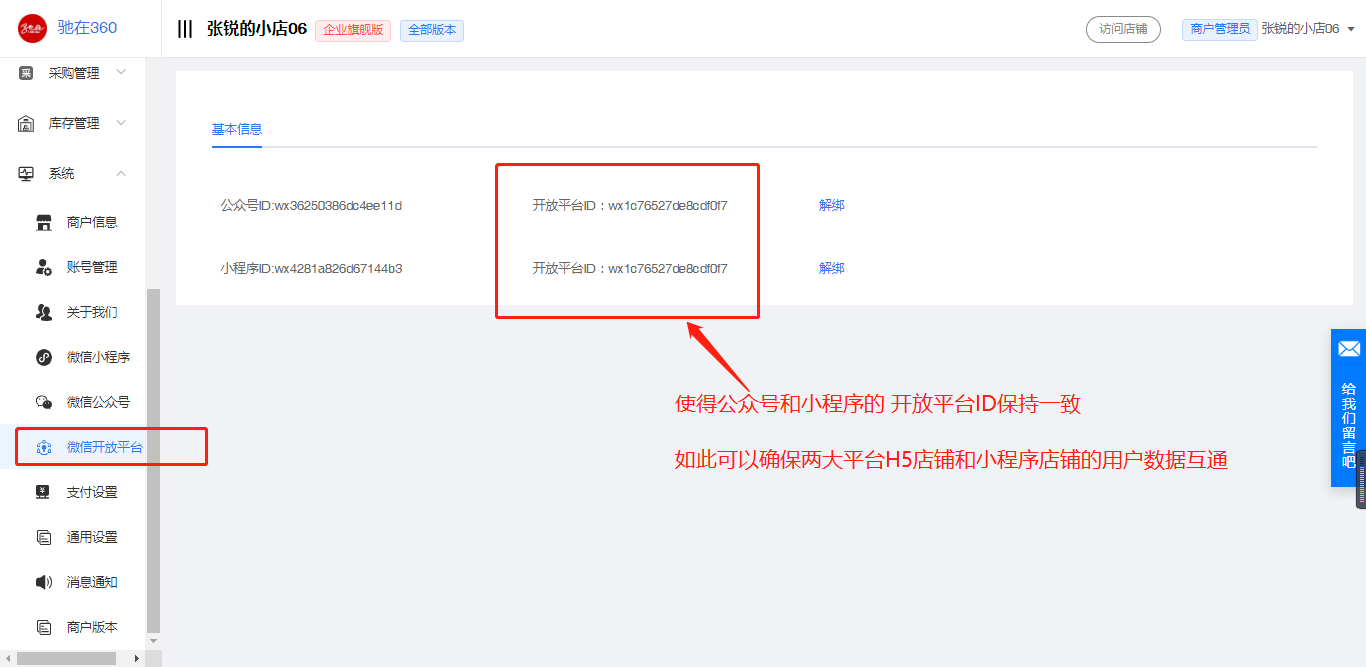Click the 采购管理 menu icon
This screenshot has height=667, width=1366.
pos(26,73)
